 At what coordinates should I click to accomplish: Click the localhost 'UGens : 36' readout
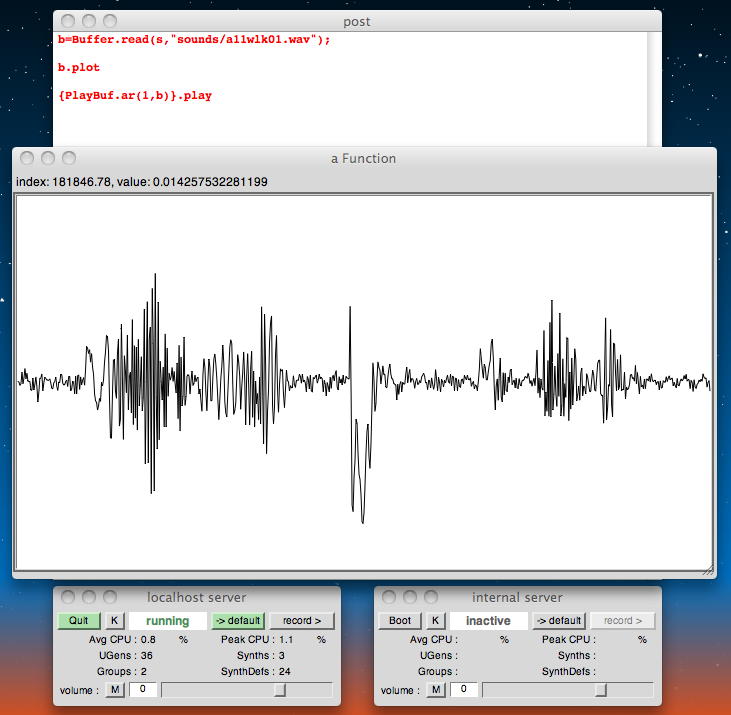tap(126, 655)
